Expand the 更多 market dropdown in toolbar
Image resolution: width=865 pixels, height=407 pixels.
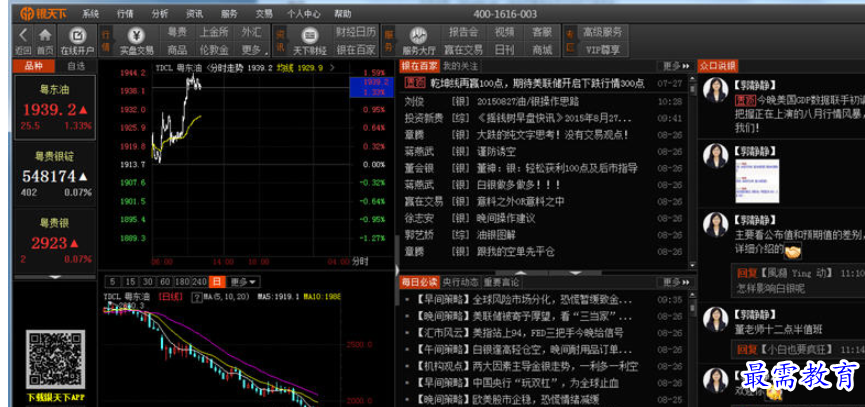(x=253, y=50)
